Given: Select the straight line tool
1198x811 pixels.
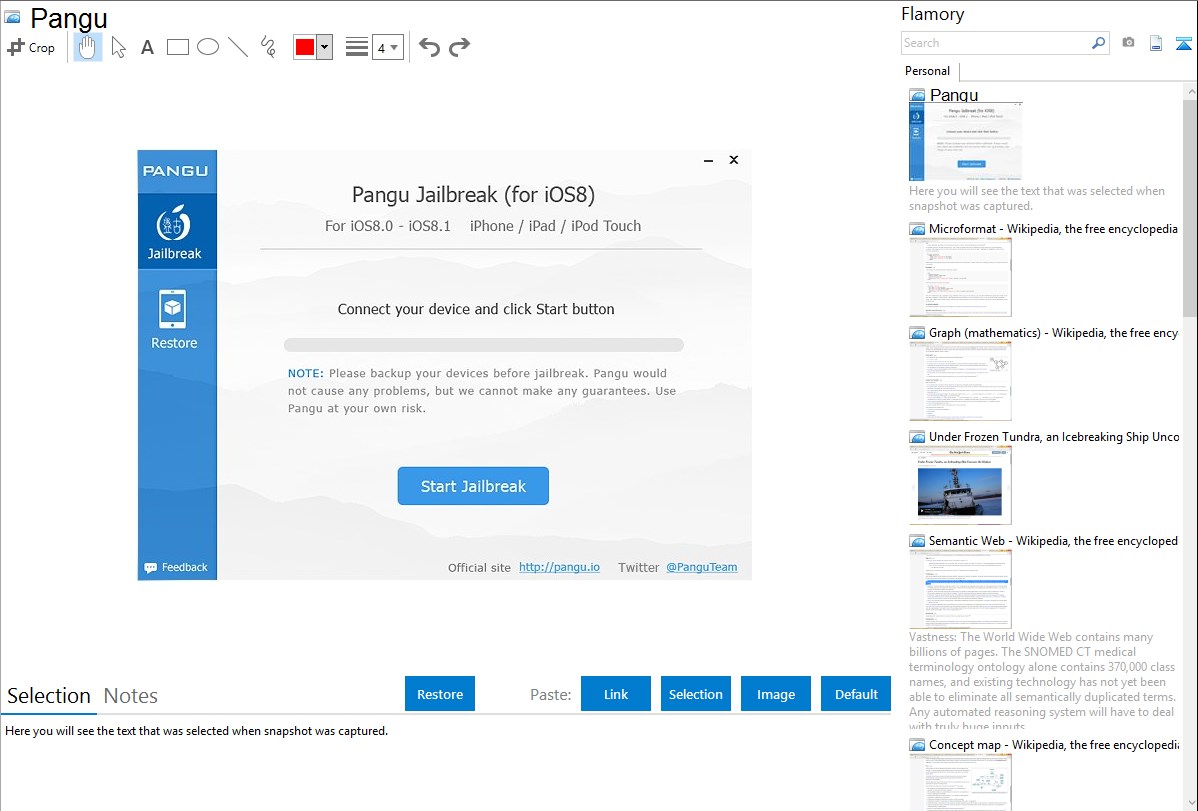Looking at the screenshot, I should click(x=238, y=47).
